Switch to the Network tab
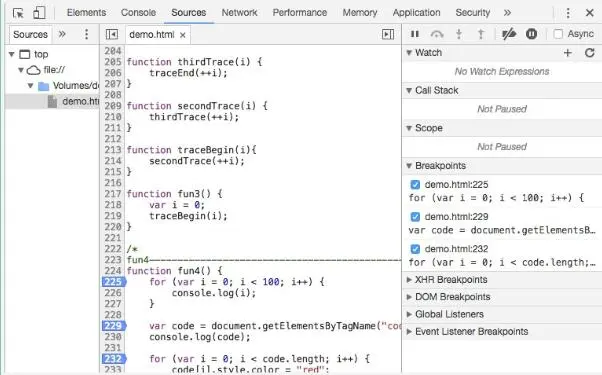 tap(239, 13)
